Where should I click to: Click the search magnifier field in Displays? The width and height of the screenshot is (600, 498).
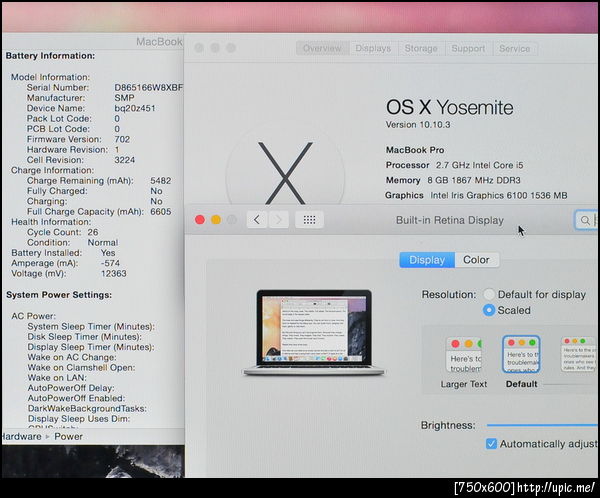click(x=586, y=220)
